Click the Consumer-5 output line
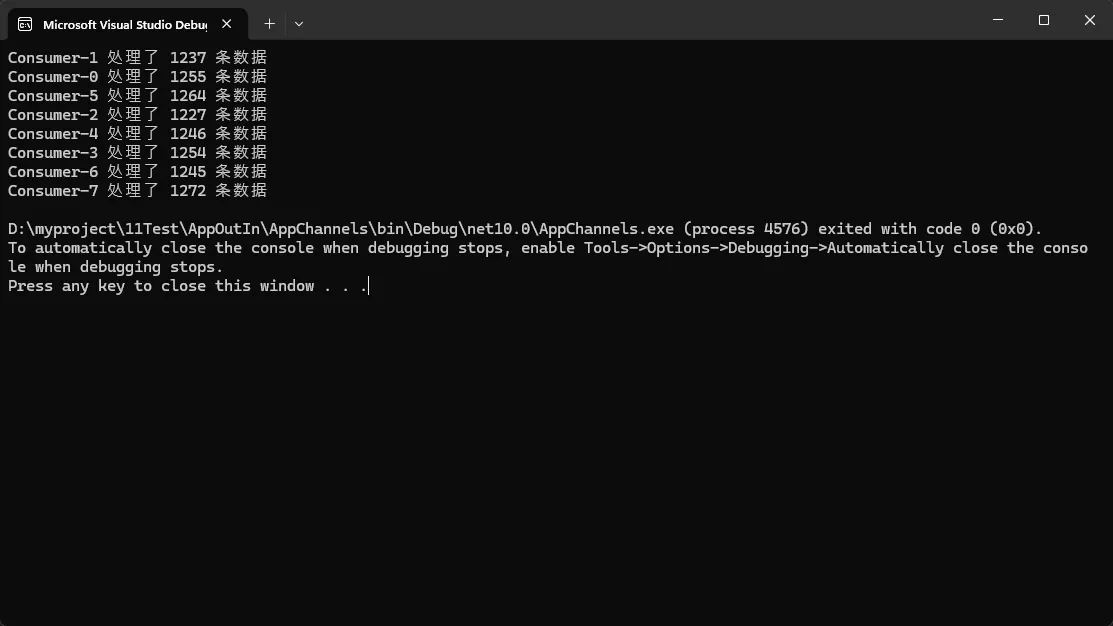Viewport: 1113px width, 626px height. pos(137,96)
